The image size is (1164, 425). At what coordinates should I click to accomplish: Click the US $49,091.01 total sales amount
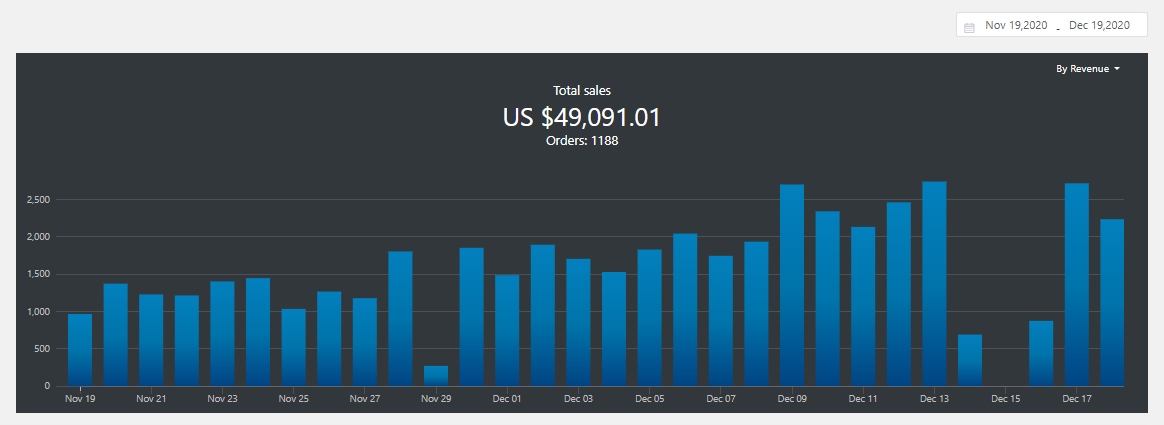tap(581, 117)
